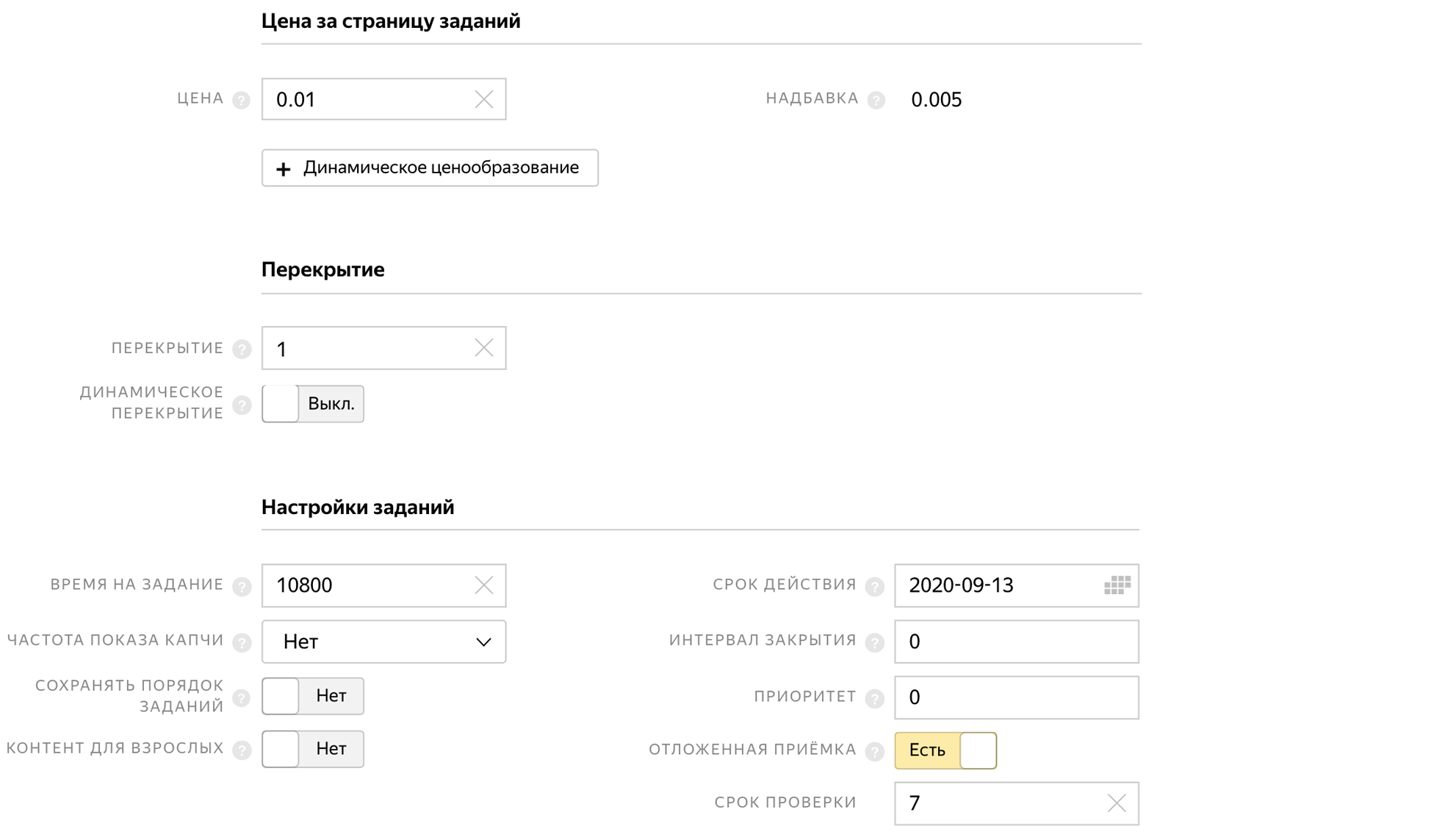Click the help icon beside ЧАСТОТА ПОКАЗА КАПЧИ

coord(241,641)
